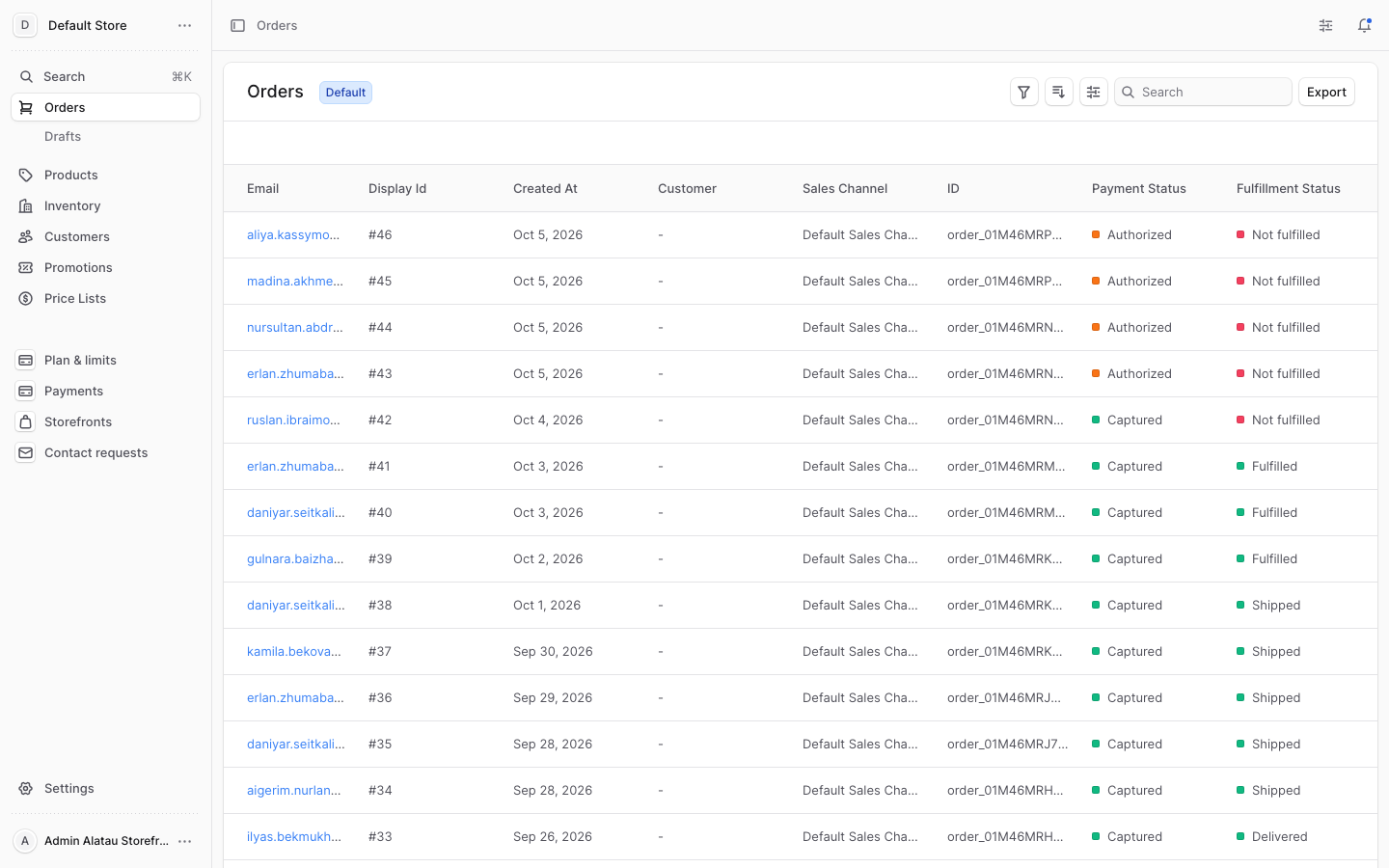1389x868 pixels.
Task: Open the column view settings icon in Orders toolbar
Action: (1093, 92)
